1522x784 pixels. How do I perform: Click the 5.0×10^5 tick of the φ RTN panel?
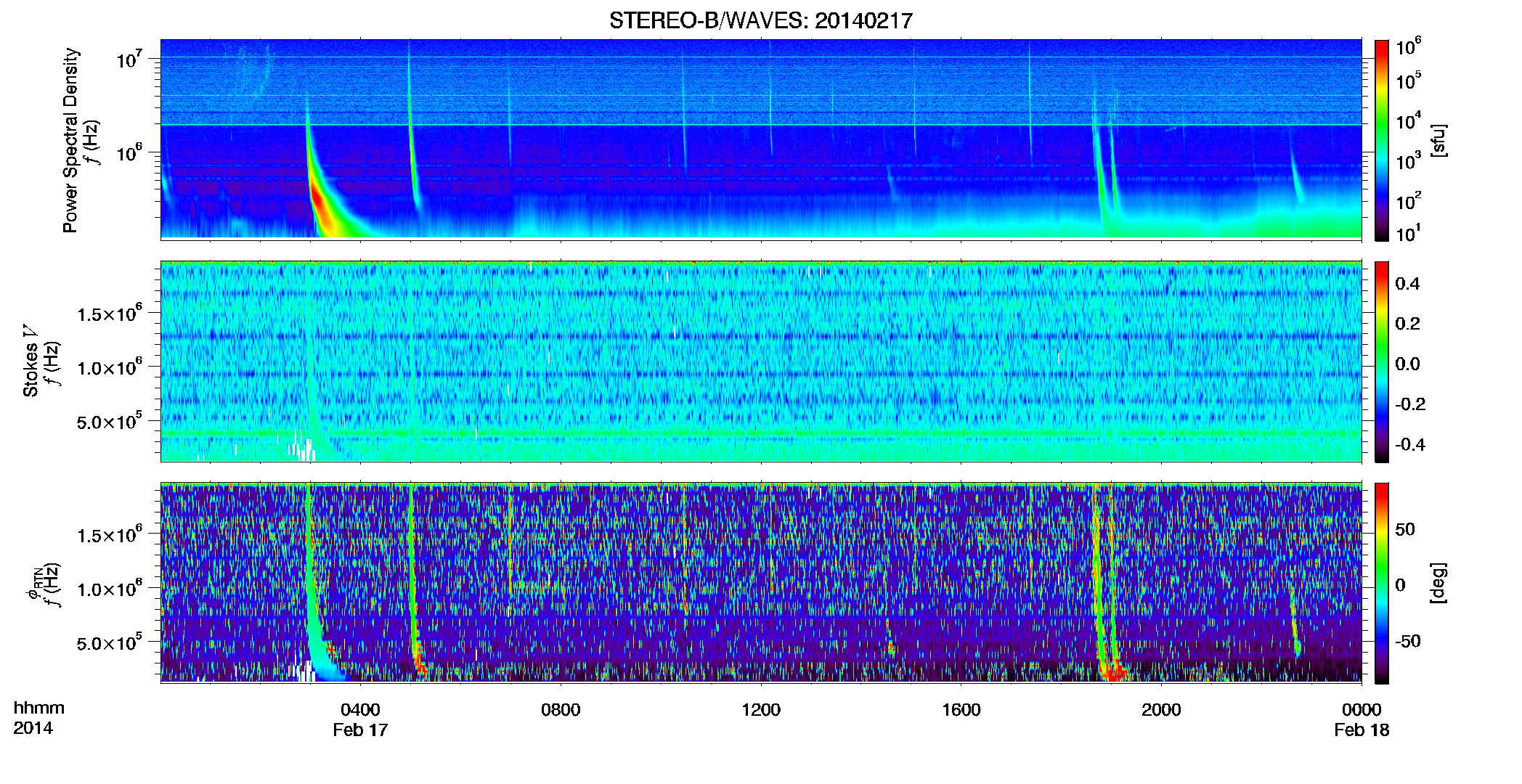tap(110, 642)
